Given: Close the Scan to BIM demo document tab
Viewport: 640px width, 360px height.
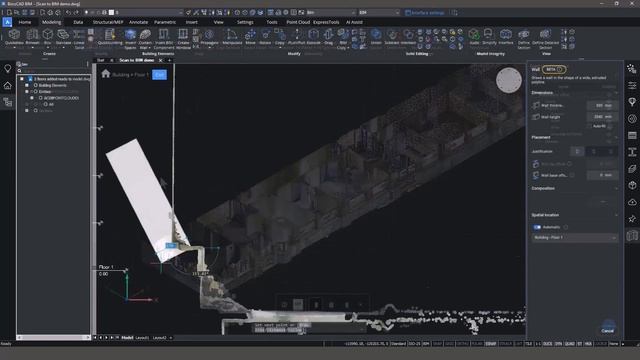Looking at the screenshot, I should click(x=160, y=60).
